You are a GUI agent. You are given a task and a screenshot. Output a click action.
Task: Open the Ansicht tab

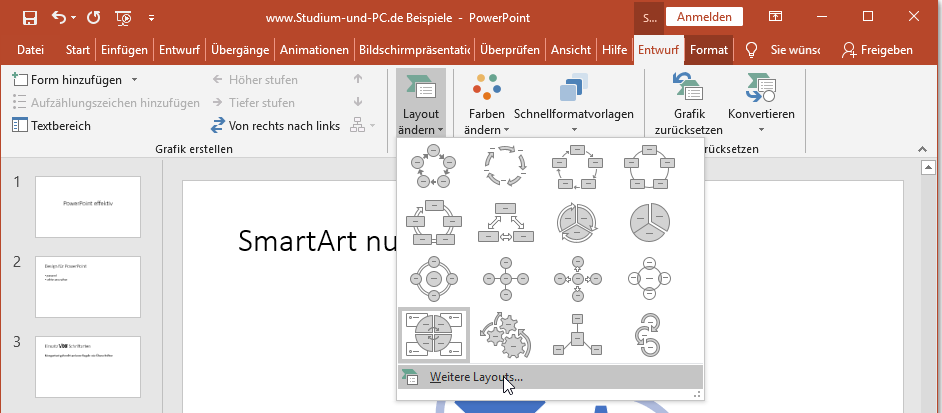point(571,50)
